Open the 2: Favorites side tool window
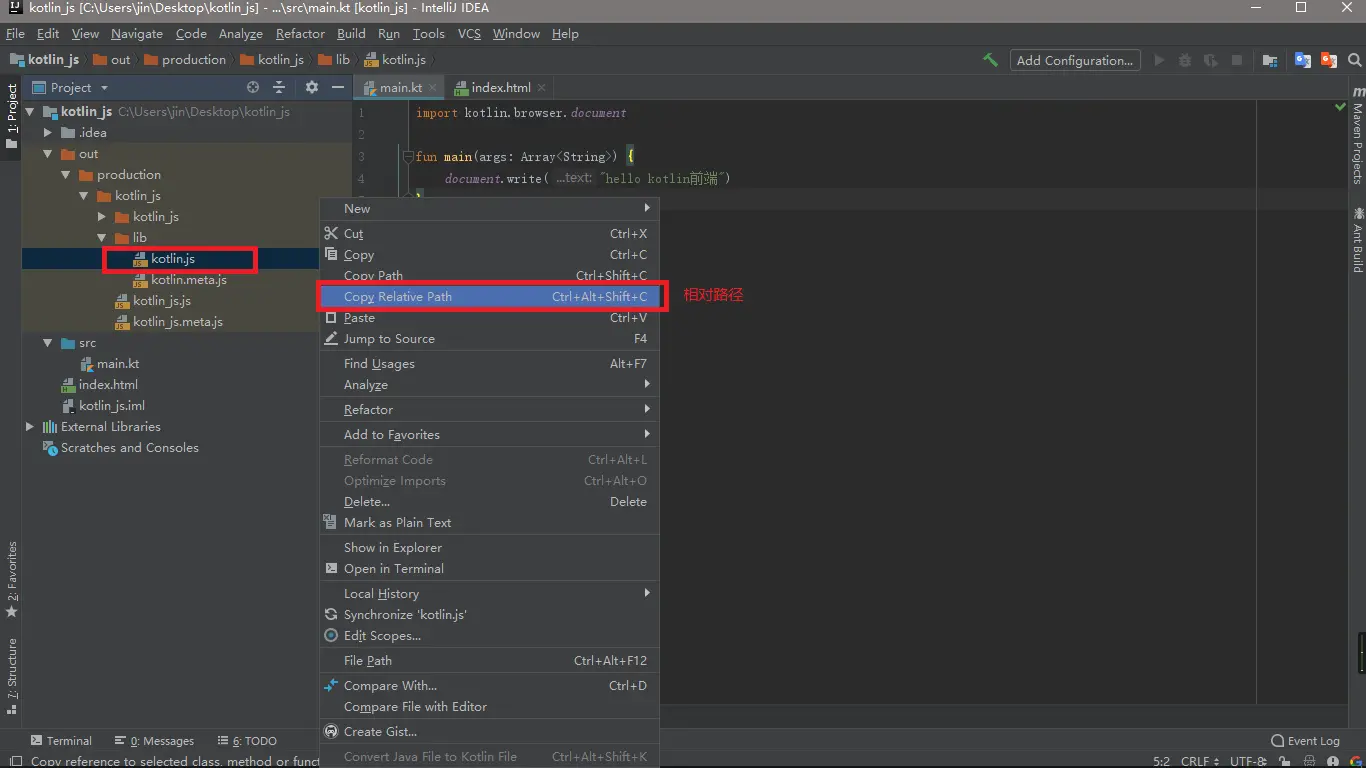 point(12,579)
